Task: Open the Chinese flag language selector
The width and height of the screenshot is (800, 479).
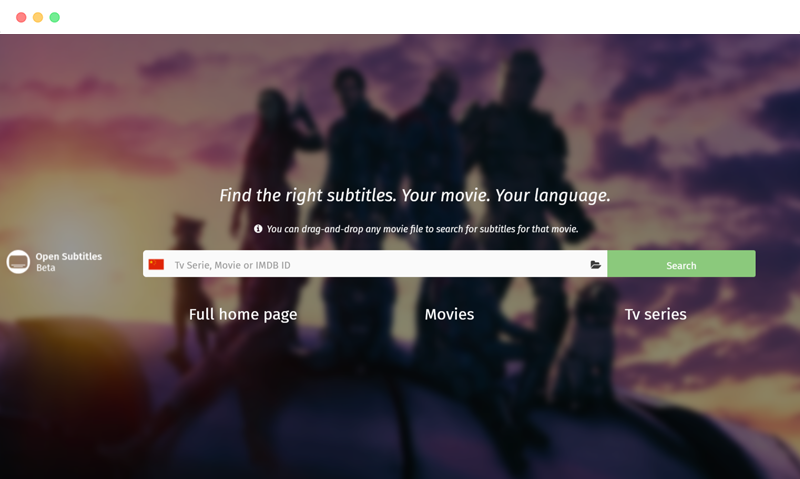Action: click(156, 264)
